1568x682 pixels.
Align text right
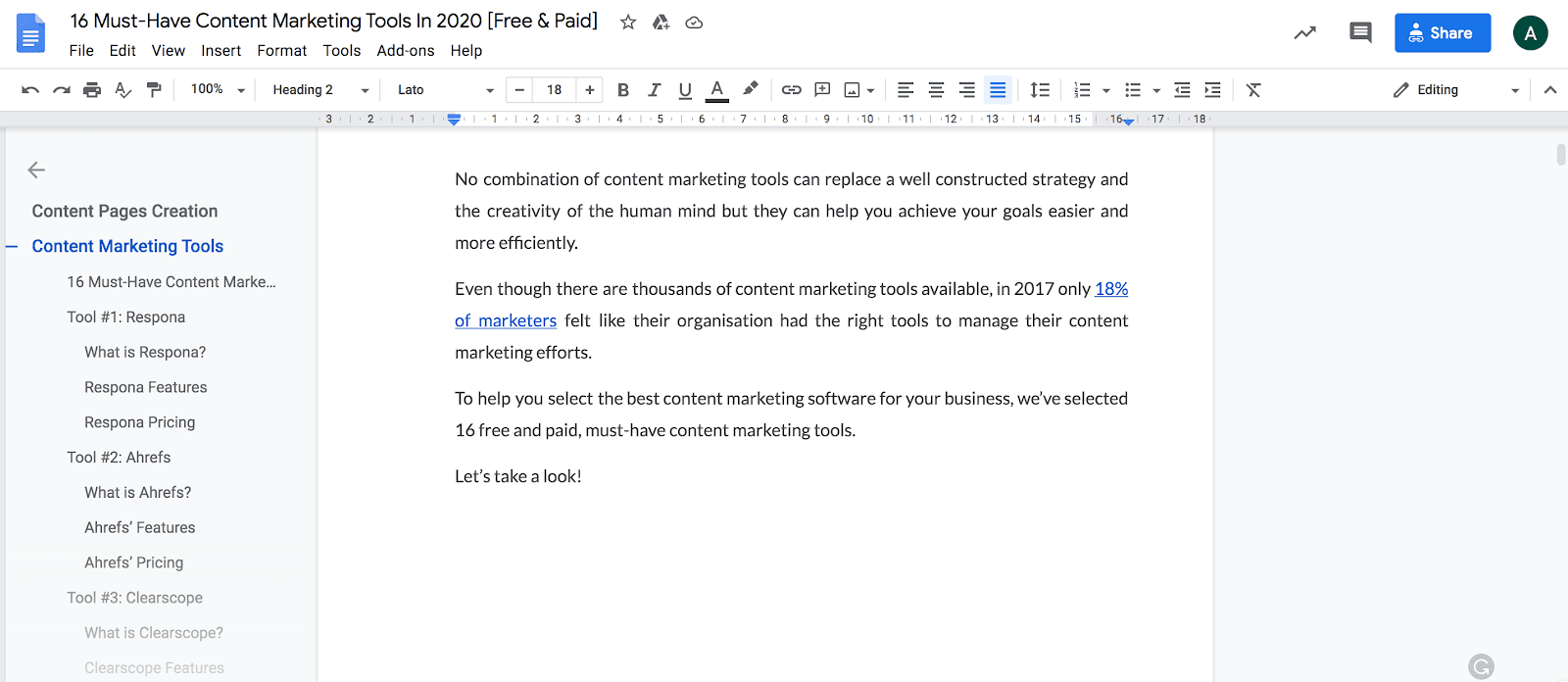pyautogui.click(x=967, y=90)
